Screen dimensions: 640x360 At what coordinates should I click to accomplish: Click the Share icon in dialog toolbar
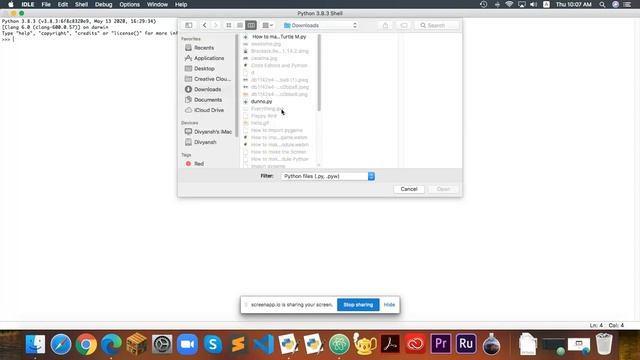pos(385,25)
